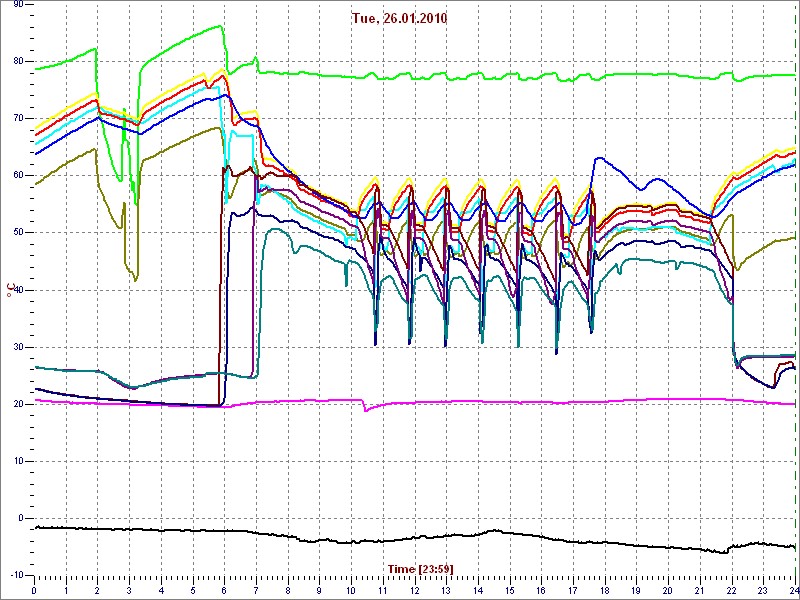Screen dimensions: 800x600
Task: Click hour '15' on the time axis
Action: (510, 589)
